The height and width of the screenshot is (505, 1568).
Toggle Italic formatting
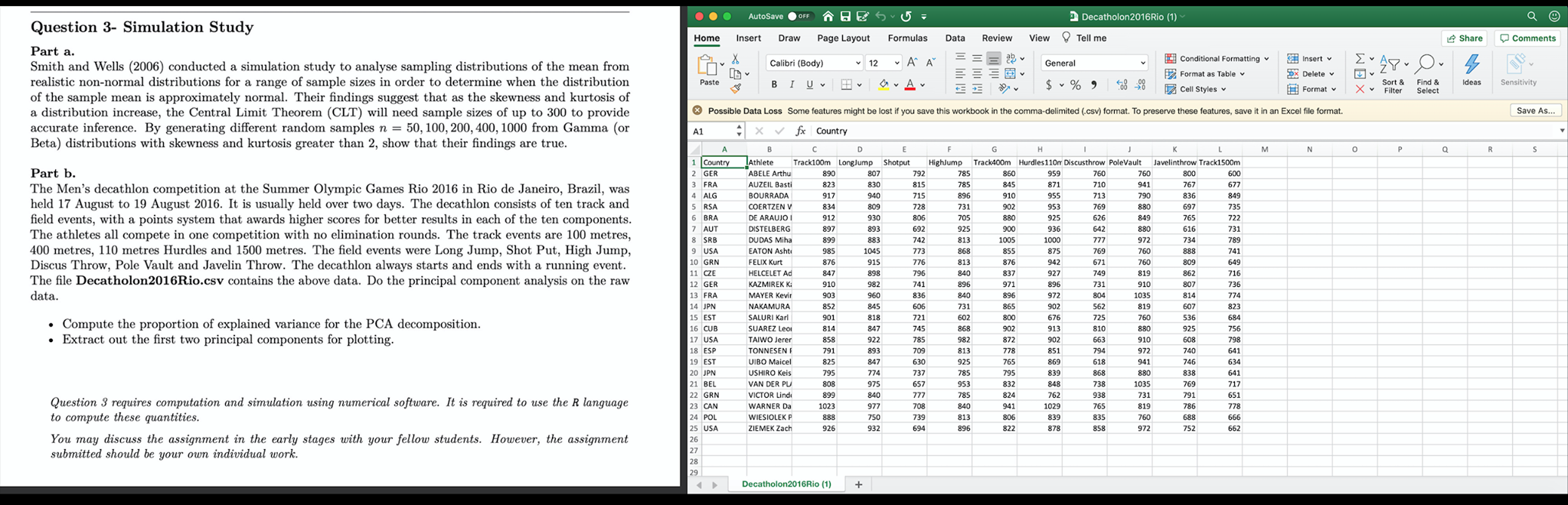[791, 85]
